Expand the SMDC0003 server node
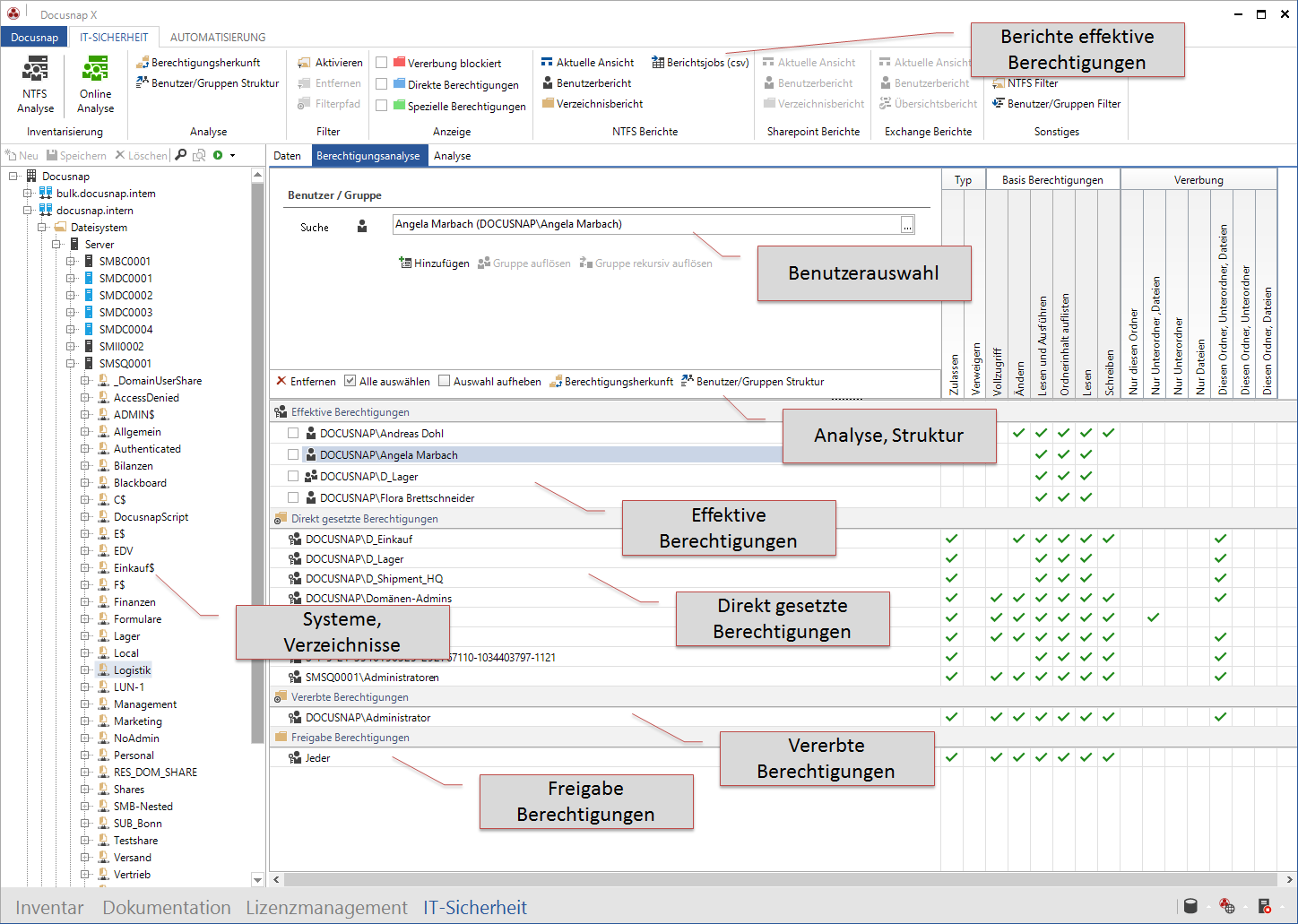The width and height of the screenshot is (1298, 924). [71, 312]
